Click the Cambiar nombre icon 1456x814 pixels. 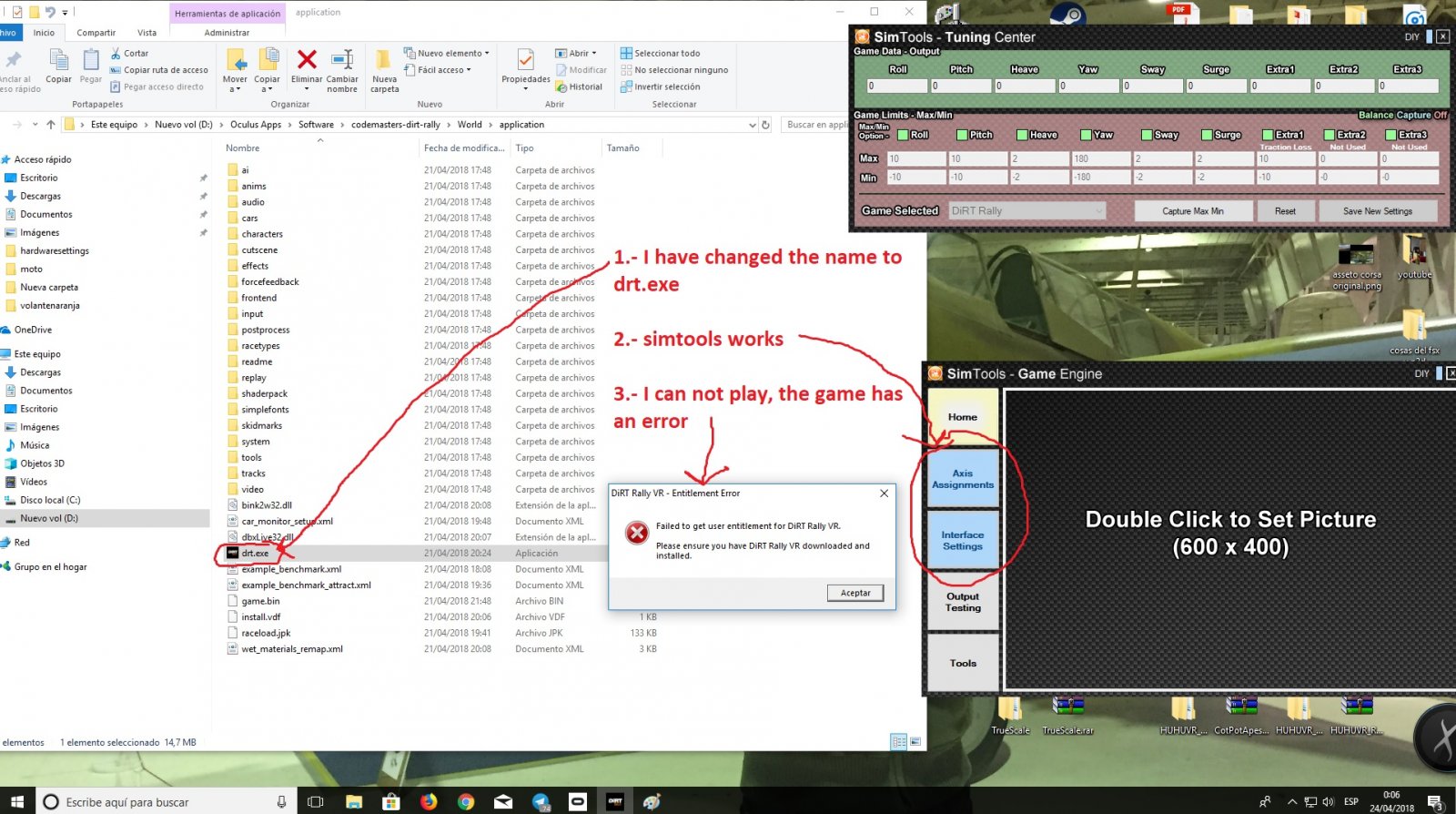click(342, 60)
